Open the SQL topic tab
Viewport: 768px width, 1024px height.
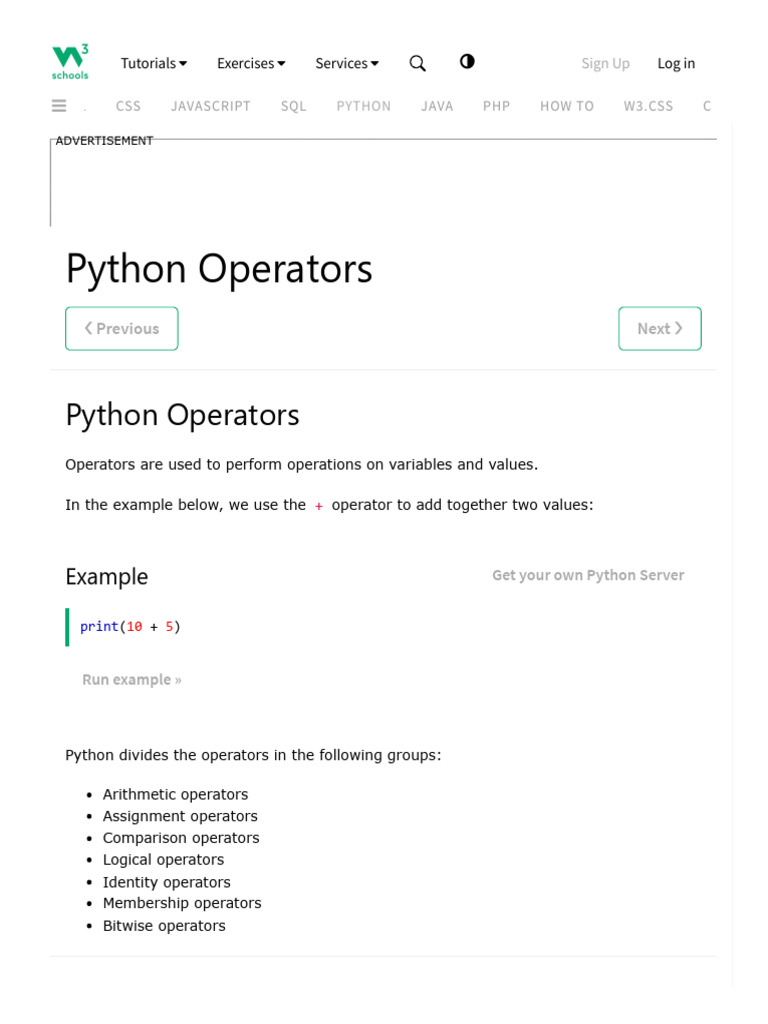click(x=294, y=106)
